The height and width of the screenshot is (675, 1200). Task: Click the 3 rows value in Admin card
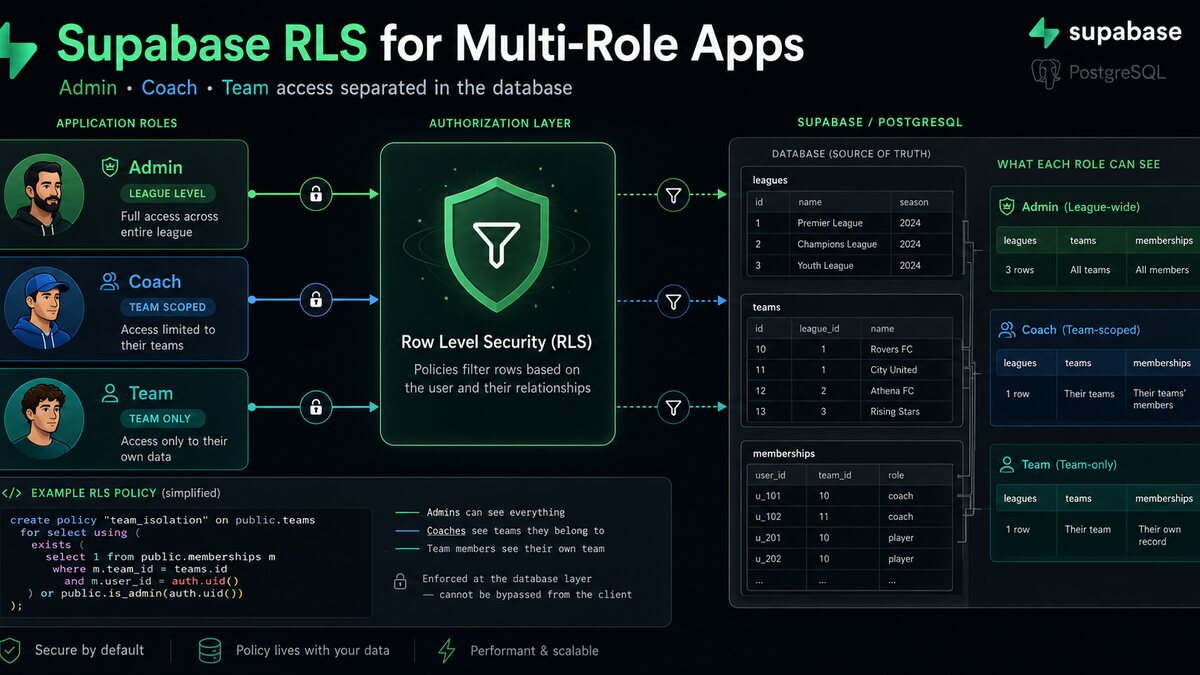pos(1020,270)
